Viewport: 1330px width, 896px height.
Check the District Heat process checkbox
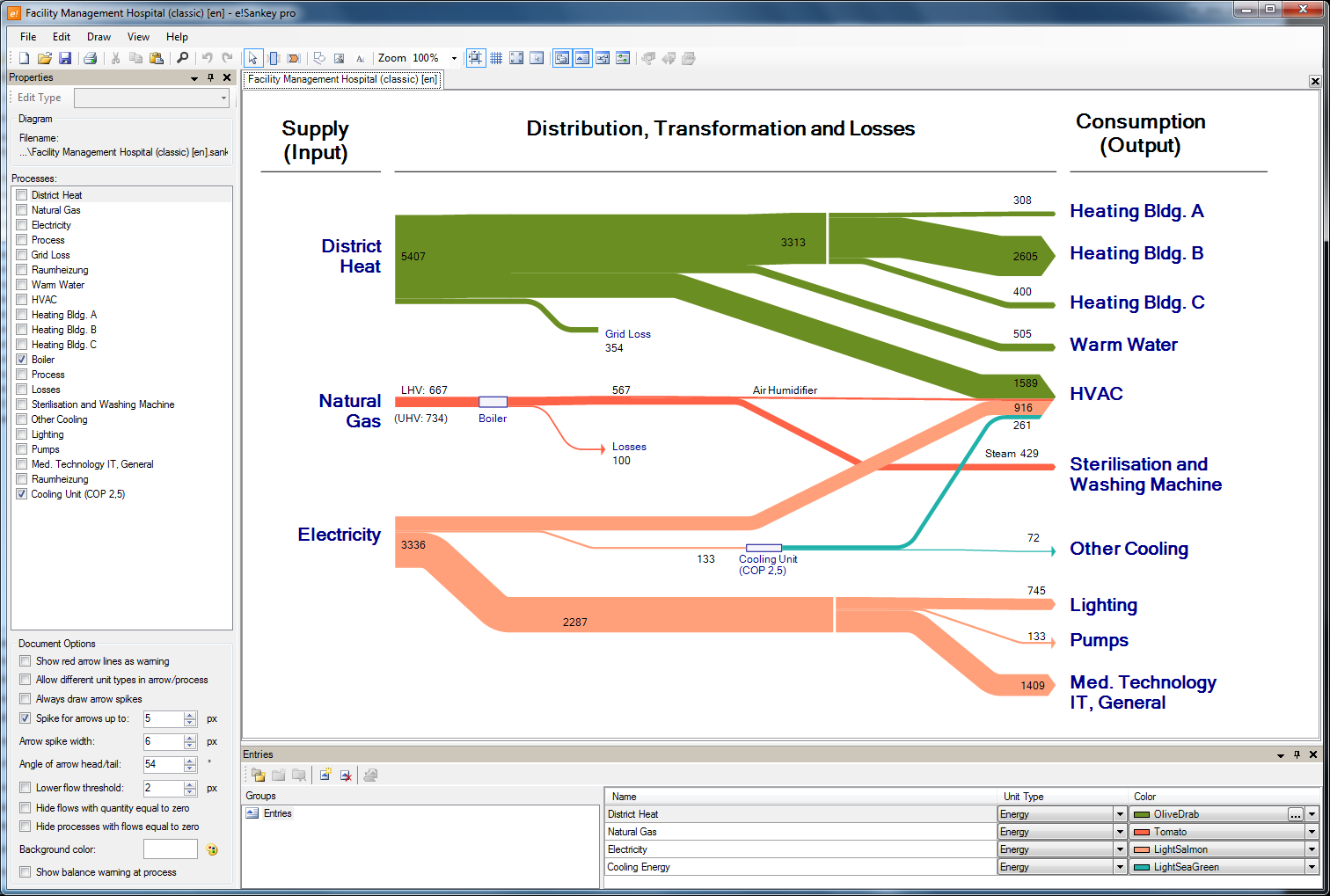pyautogui.click(x=22, y=195)
